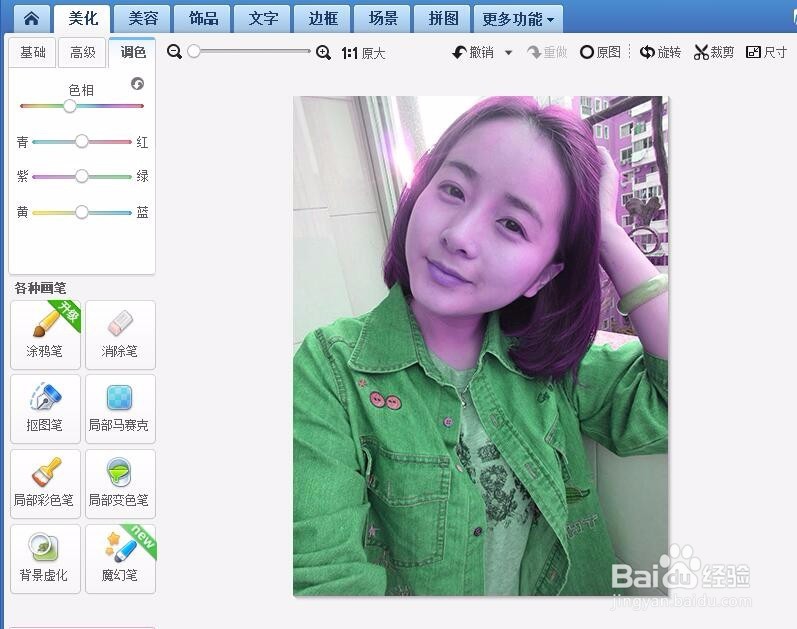Click the zoom in magnifier icon
This screenshot has height=629, width=797.
pyautogui.click(x=323, y=52)
